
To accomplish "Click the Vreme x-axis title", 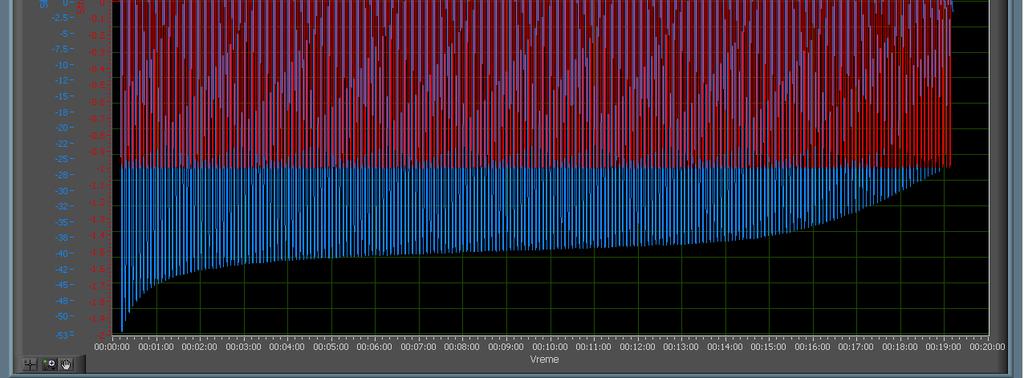I will (545, 360).
